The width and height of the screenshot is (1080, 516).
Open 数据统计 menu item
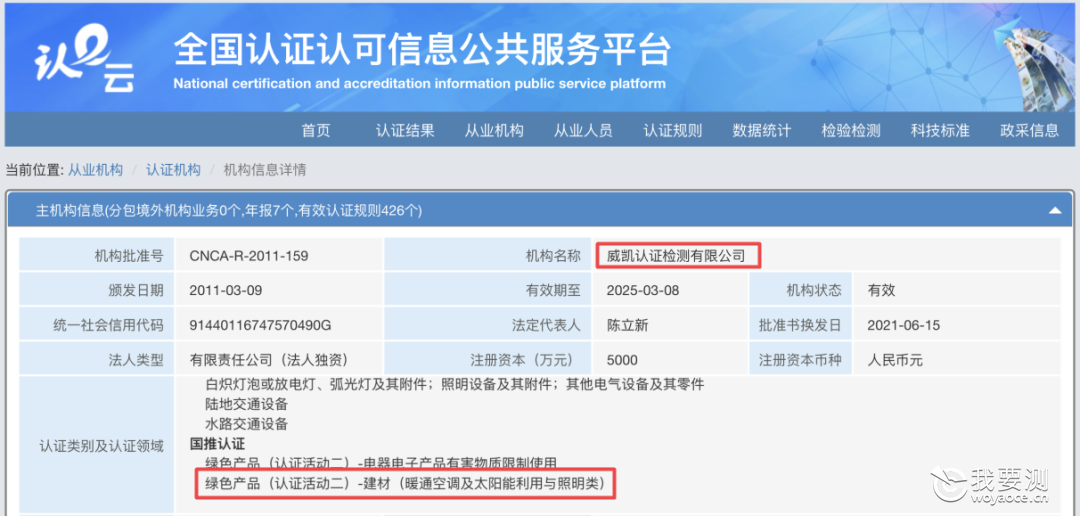click(x=762, y=130)
